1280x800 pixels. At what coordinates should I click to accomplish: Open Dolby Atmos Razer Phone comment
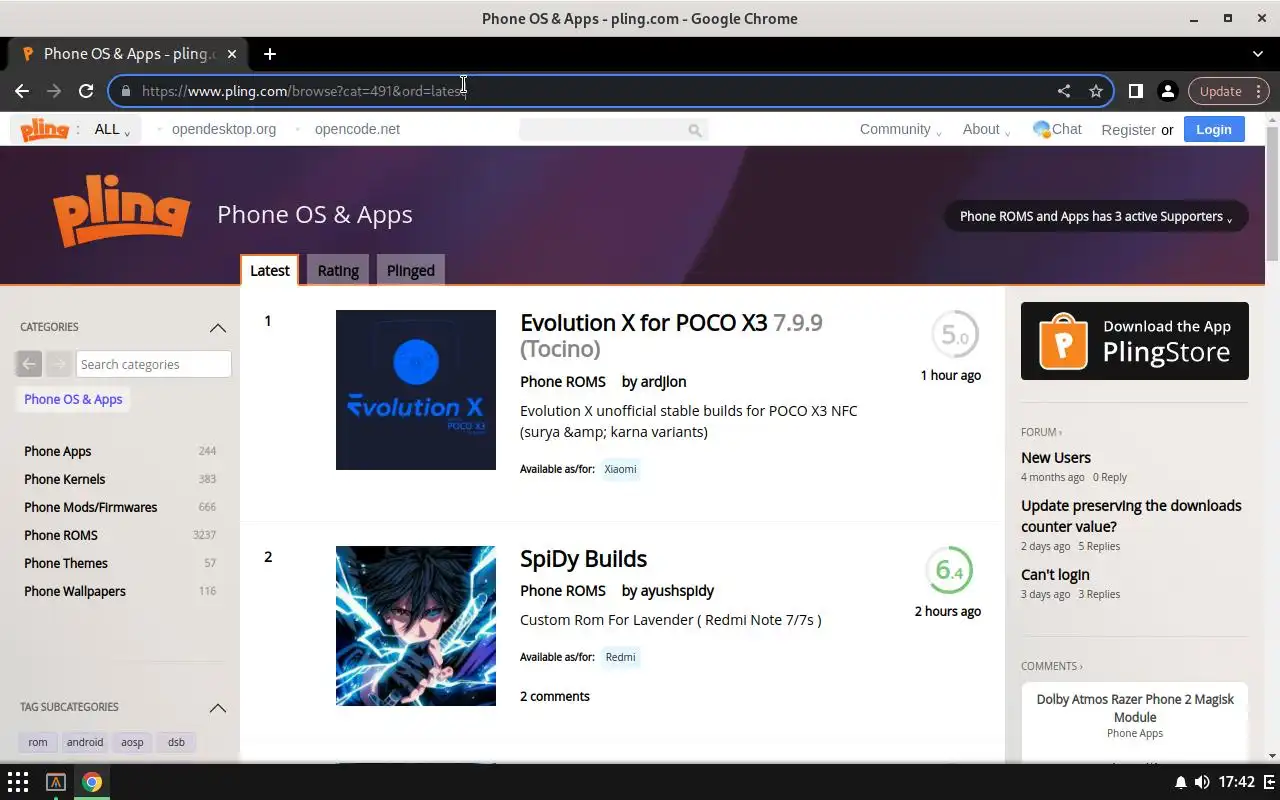coord(1135,708)
